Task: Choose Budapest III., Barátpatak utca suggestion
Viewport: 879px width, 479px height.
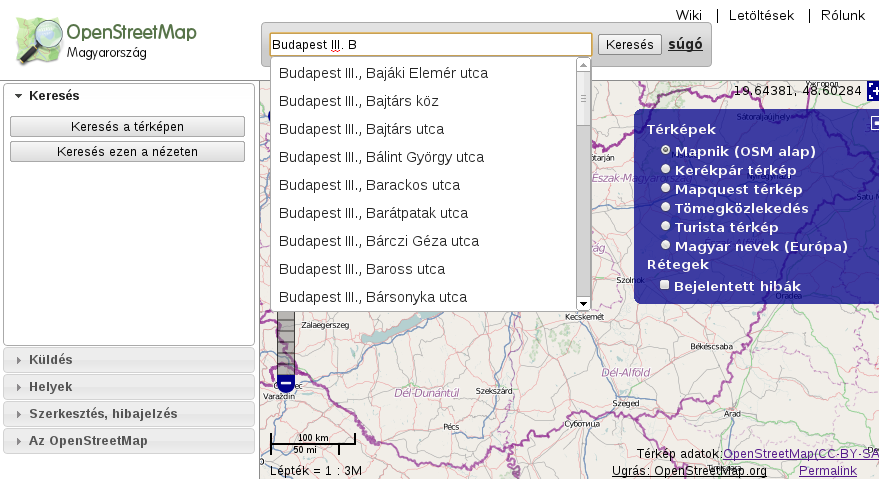Action: (x=423, y=213)
